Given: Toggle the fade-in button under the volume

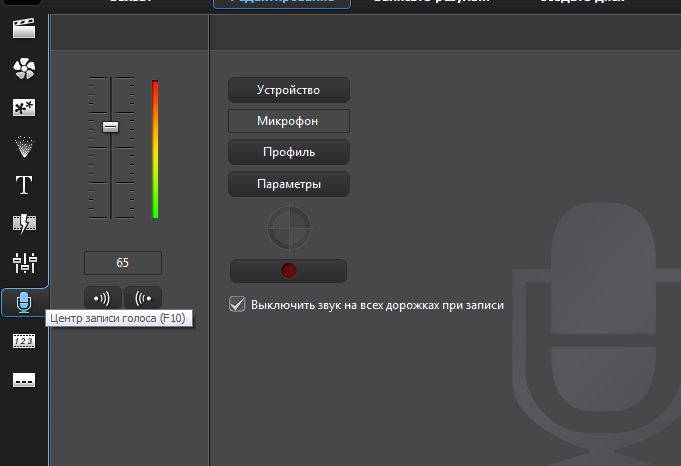Looking at the screenshot, I should coord(103,298).
